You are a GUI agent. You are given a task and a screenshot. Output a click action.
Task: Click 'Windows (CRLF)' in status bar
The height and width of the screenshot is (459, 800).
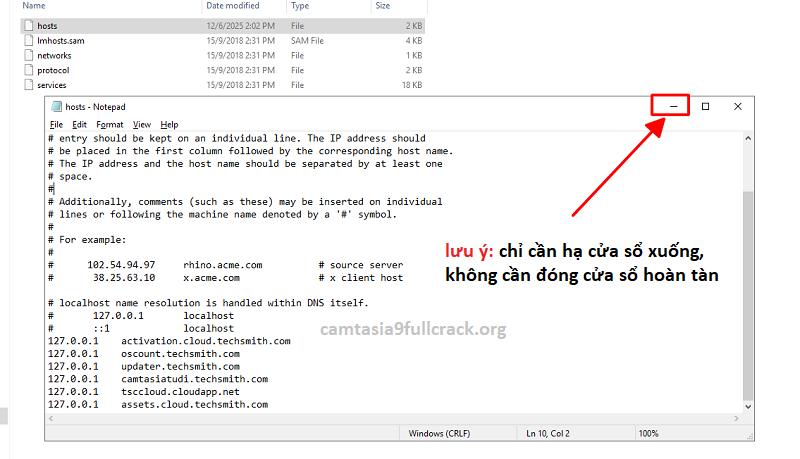[x=439, y=434]
